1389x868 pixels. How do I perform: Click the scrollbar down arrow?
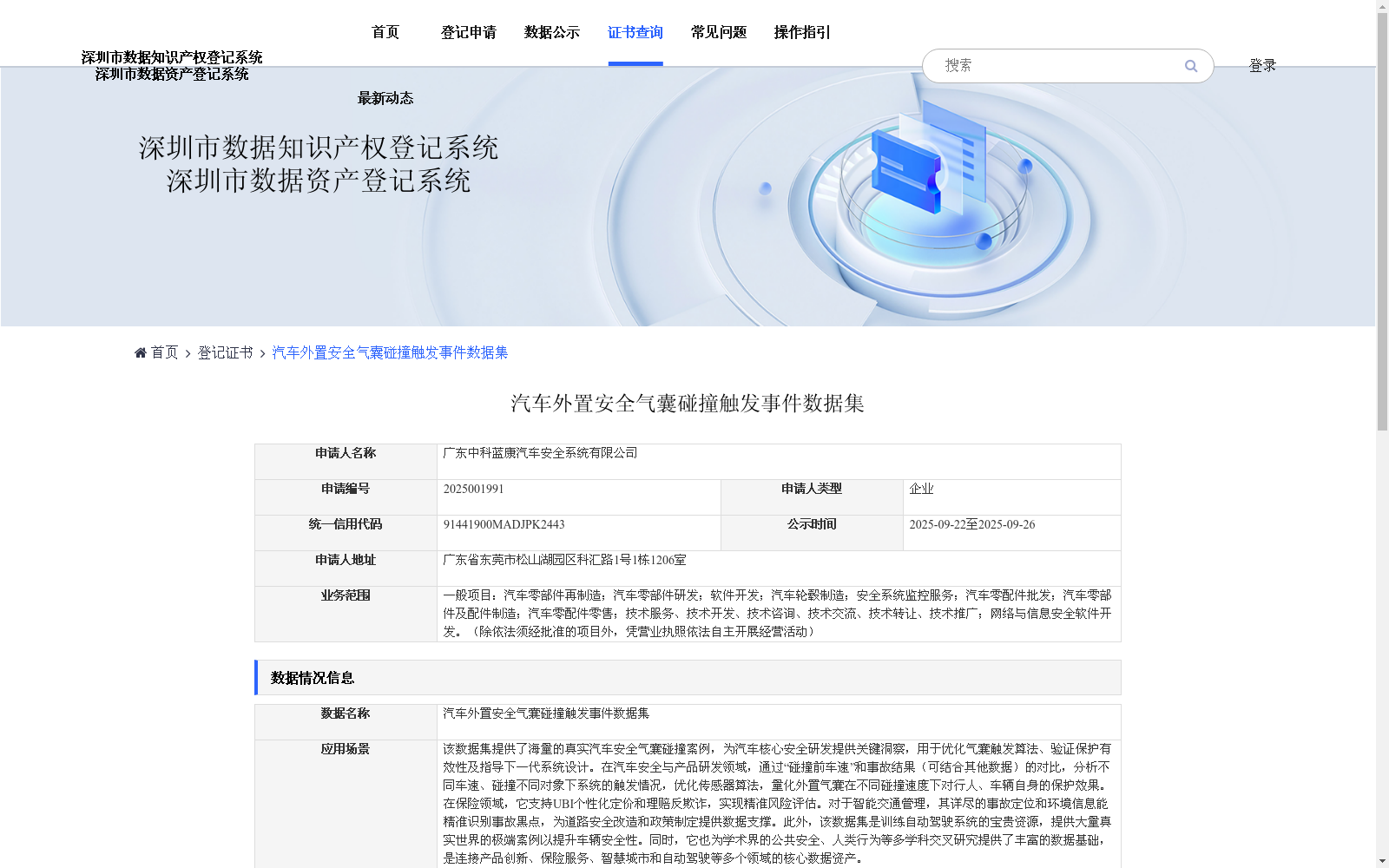tap(1382, 861)
